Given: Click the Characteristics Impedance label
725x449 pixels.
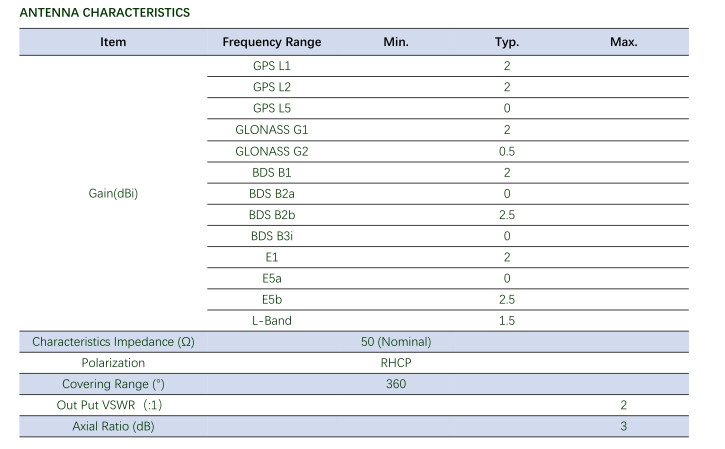Looking at the screenshot, I should click(x=113, y=342).
